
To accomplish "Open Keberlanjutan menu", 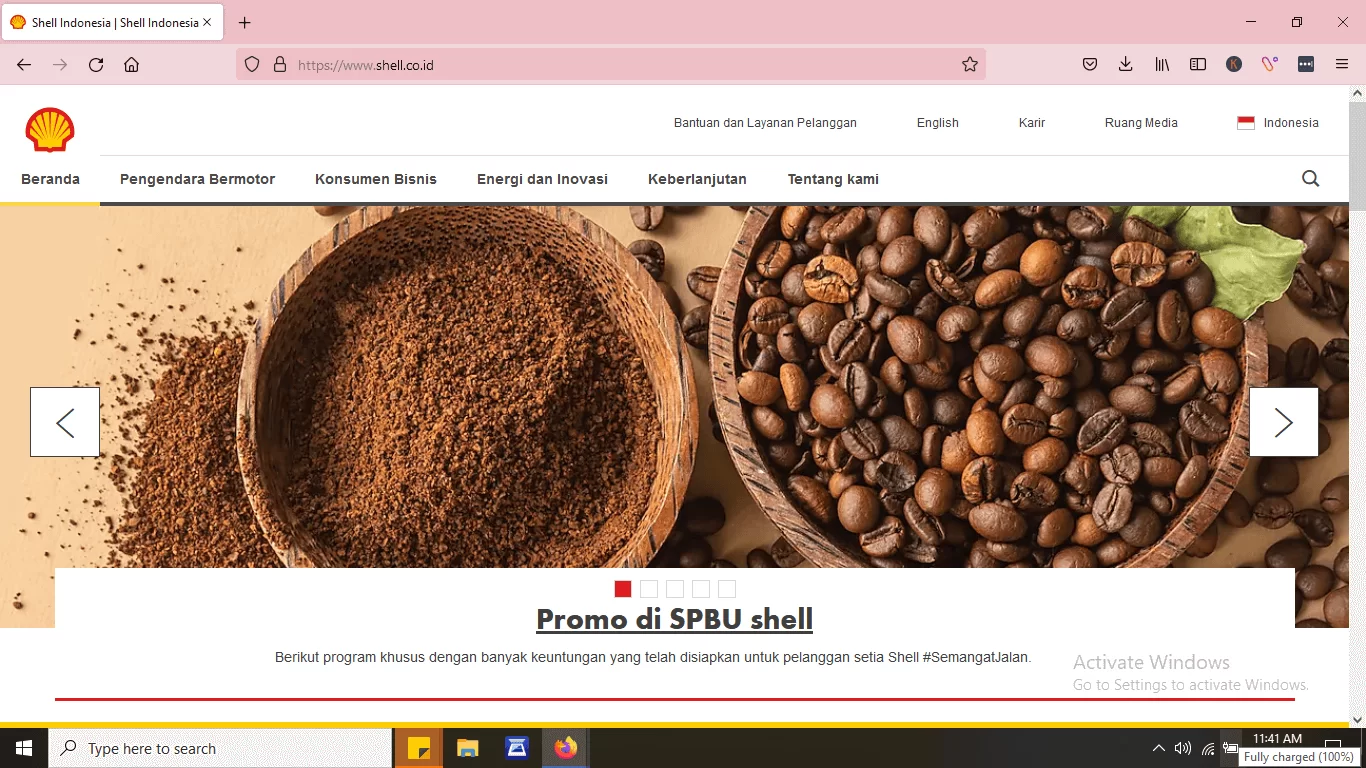I will (x=697, y=179).
